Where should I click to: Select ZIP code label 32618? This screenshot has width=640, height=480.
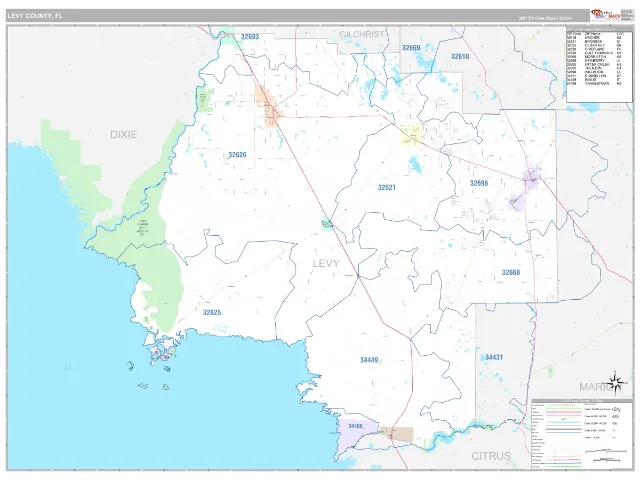click(460, 56)
